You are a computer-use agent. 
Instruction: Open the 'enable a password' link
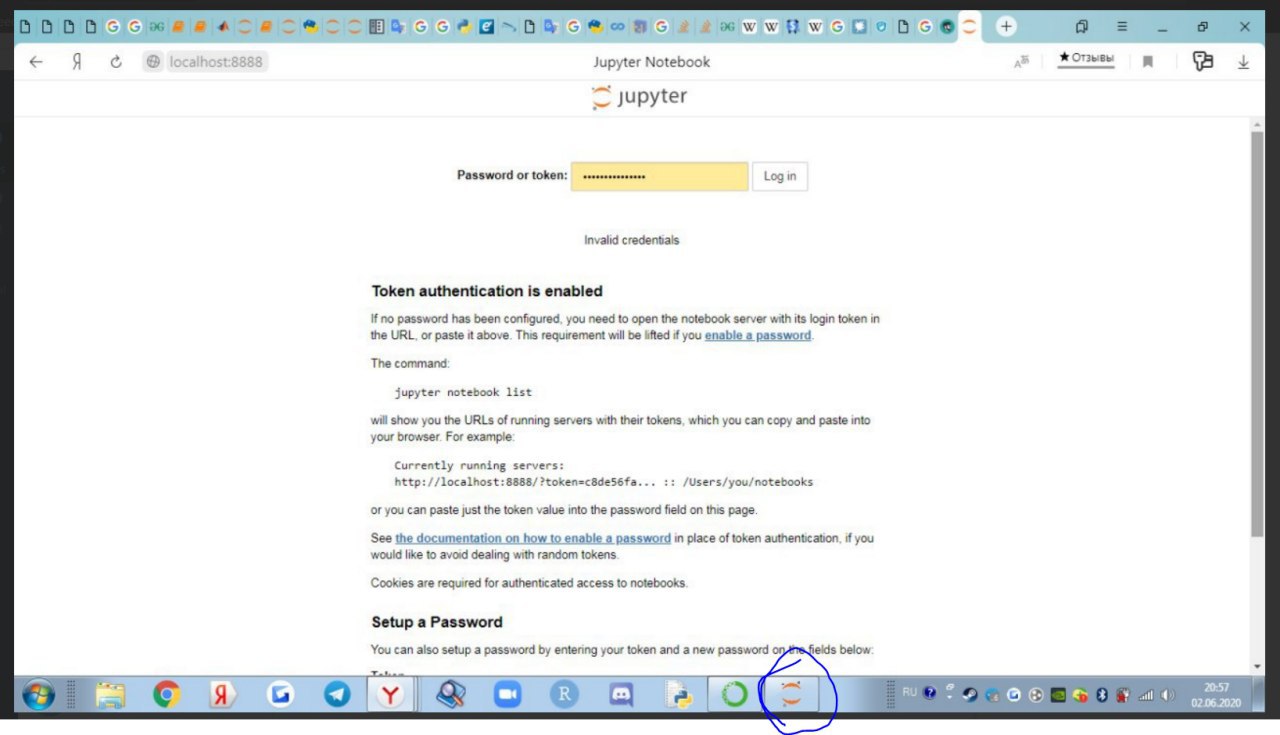[x=758, y=335]
